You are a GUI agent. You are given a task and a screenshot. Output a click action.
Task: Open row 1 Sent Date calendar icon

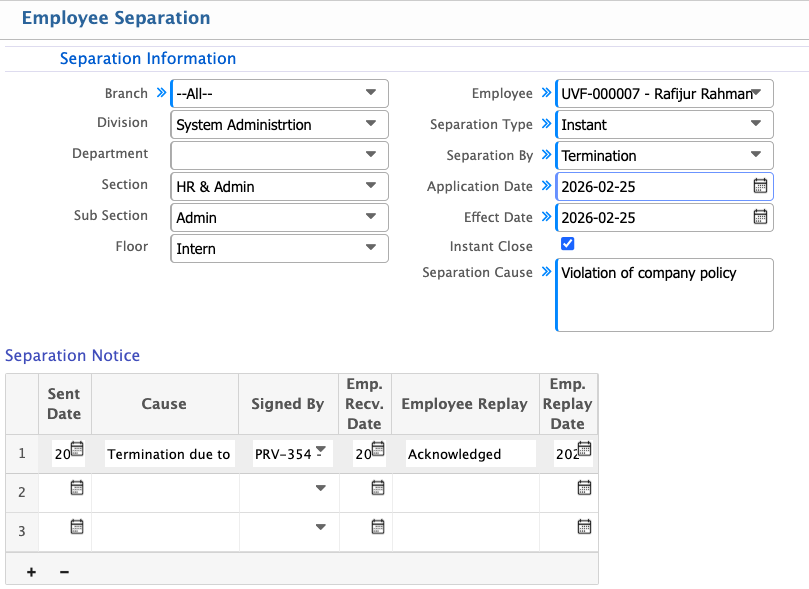(78, 449)
